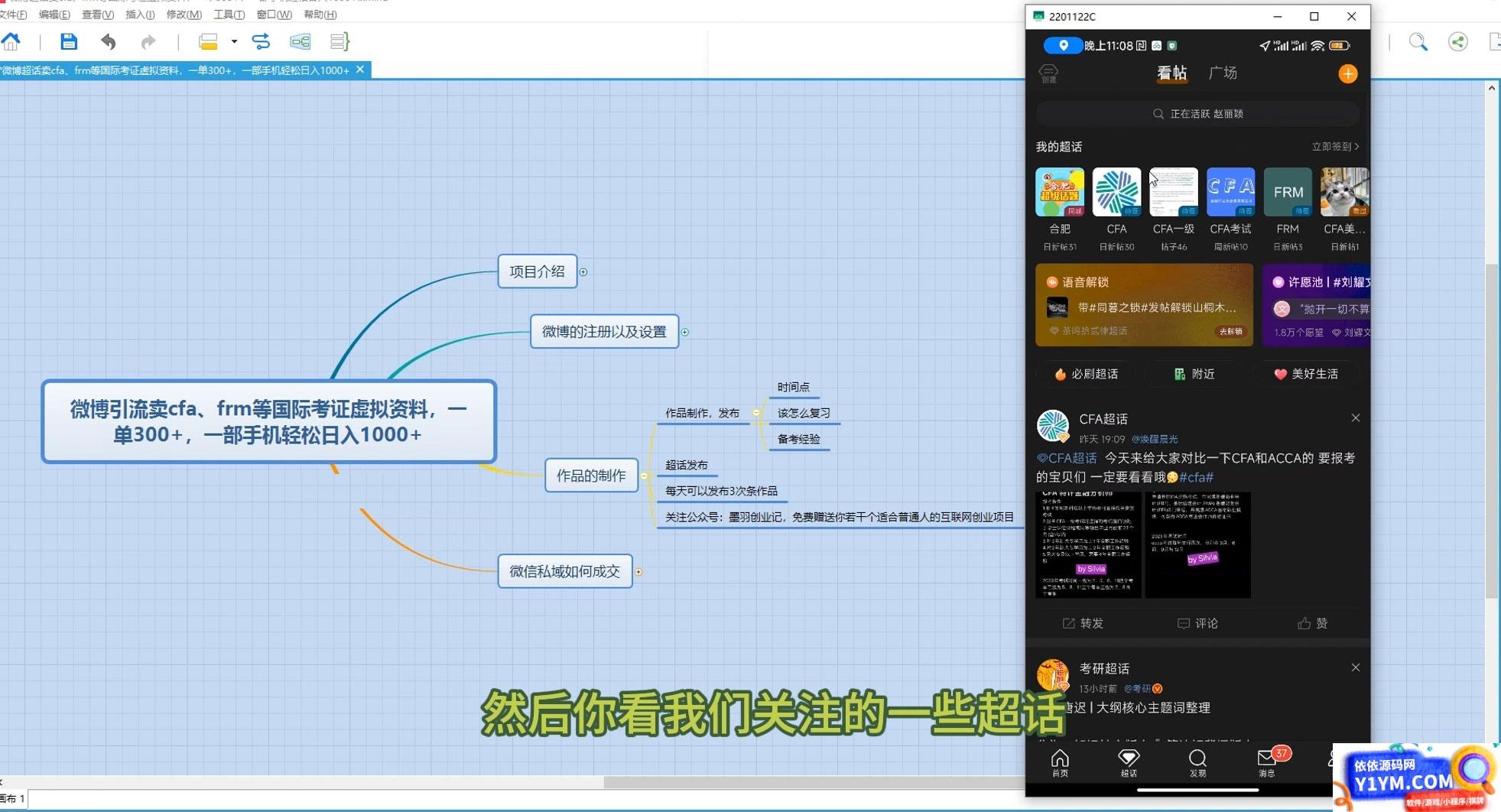
Task: Open the CFA super topic icon
Action: (x=1116, y=192)
